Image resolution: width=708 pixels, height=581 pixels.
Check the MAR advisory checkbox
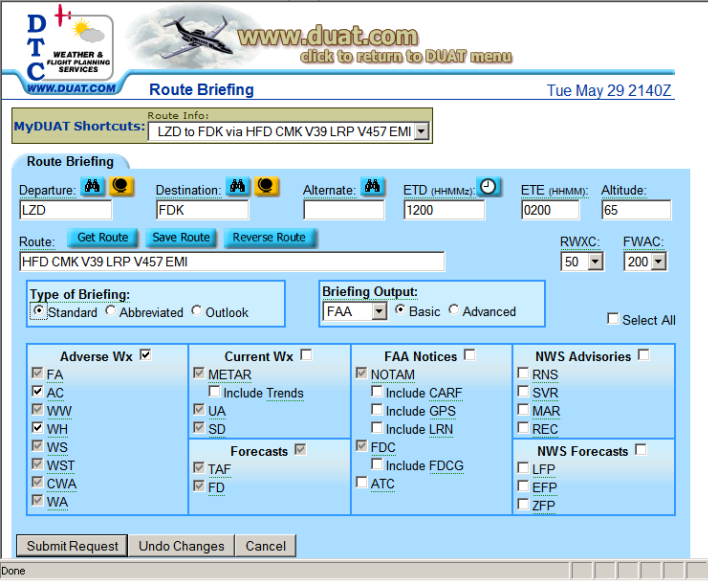(x=523, y=409)
